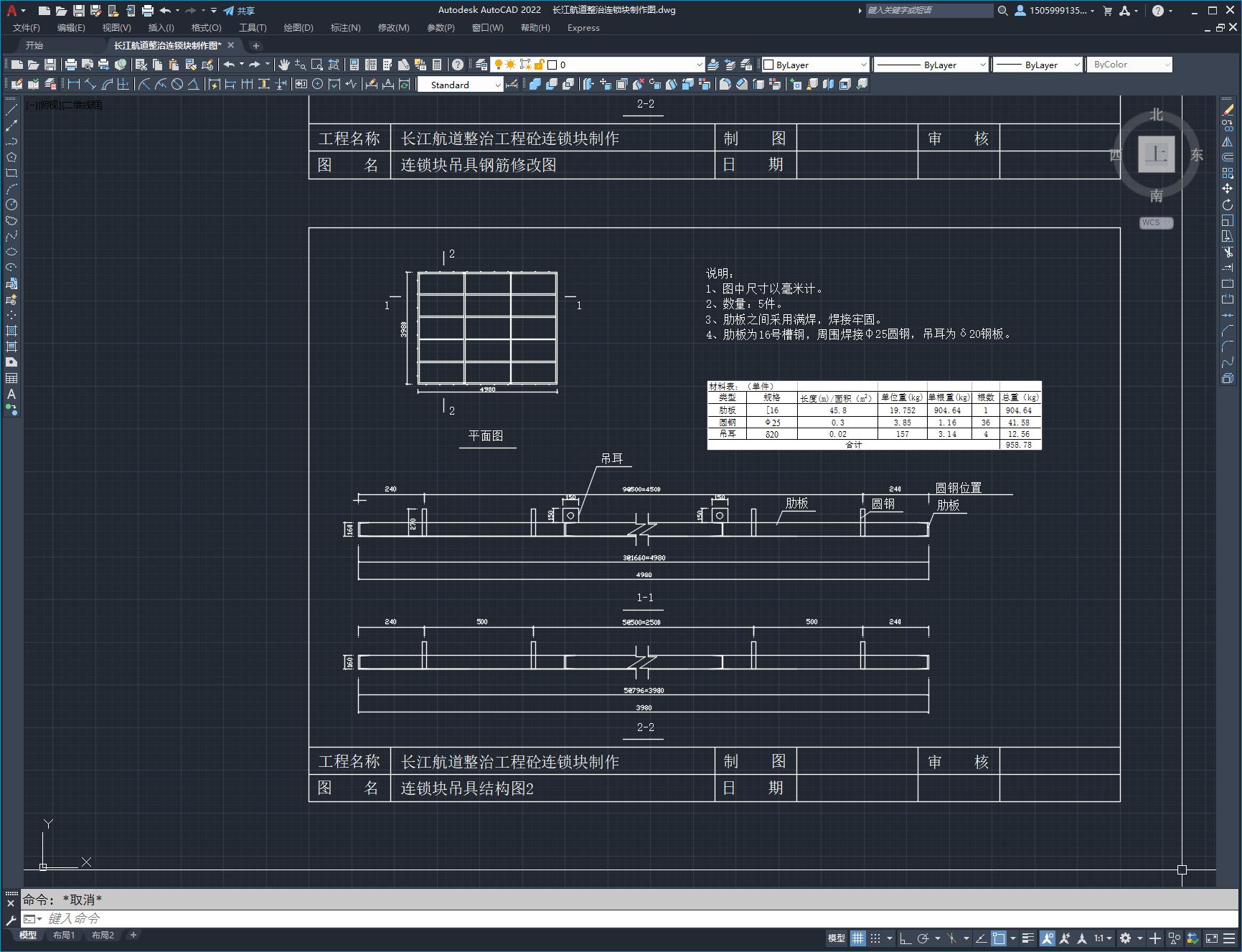Open the 修改(M) menu
The width and height of the screenshot is (1242, 952).
[x=393, y=27]
